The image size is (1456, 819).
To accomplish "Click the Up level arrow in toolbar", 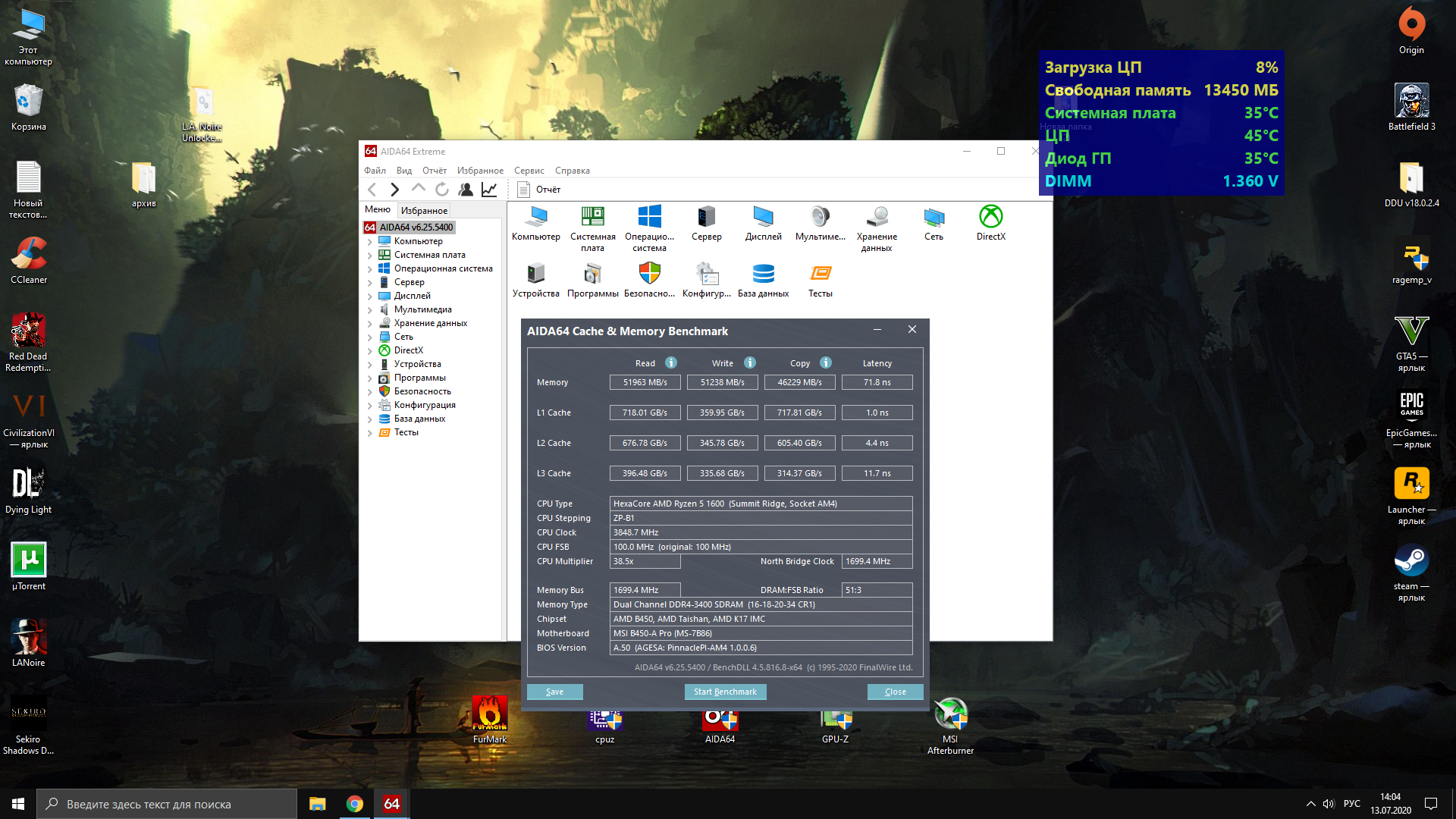I will [x=418, y=189].
